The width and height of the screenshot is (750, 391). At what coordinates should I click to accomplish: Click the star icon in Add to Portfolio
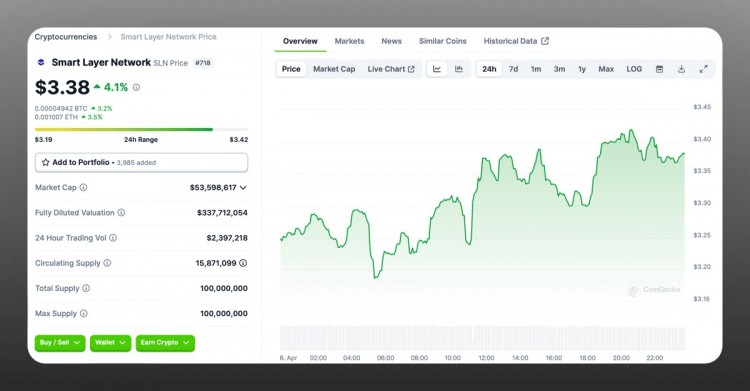click(x=45, y=162)
